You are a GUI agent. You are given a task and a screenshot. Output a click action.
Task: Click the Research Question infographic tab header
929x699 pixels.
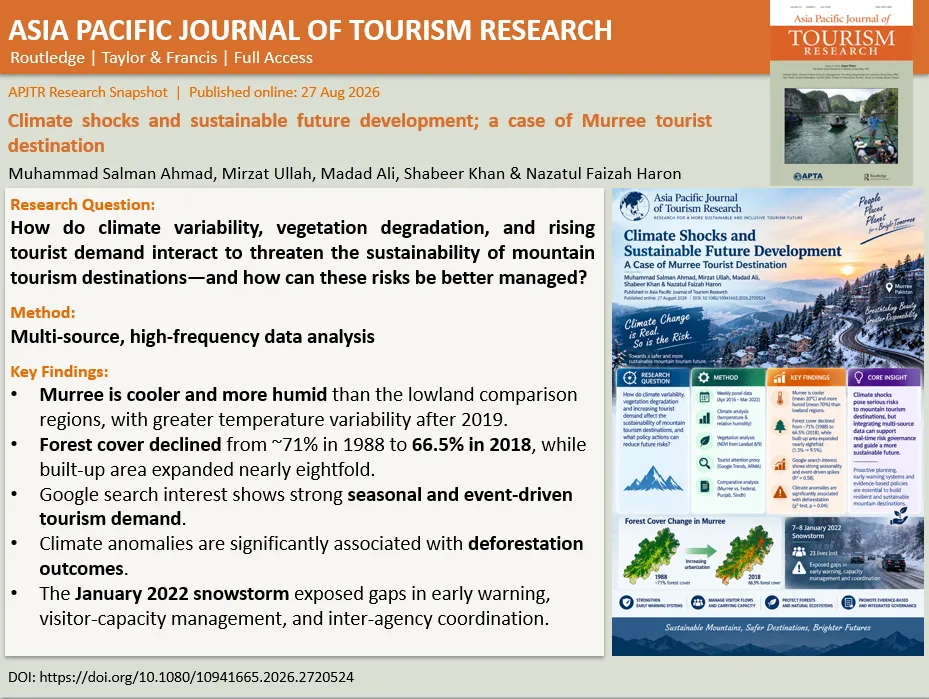(x=653, y=377)
